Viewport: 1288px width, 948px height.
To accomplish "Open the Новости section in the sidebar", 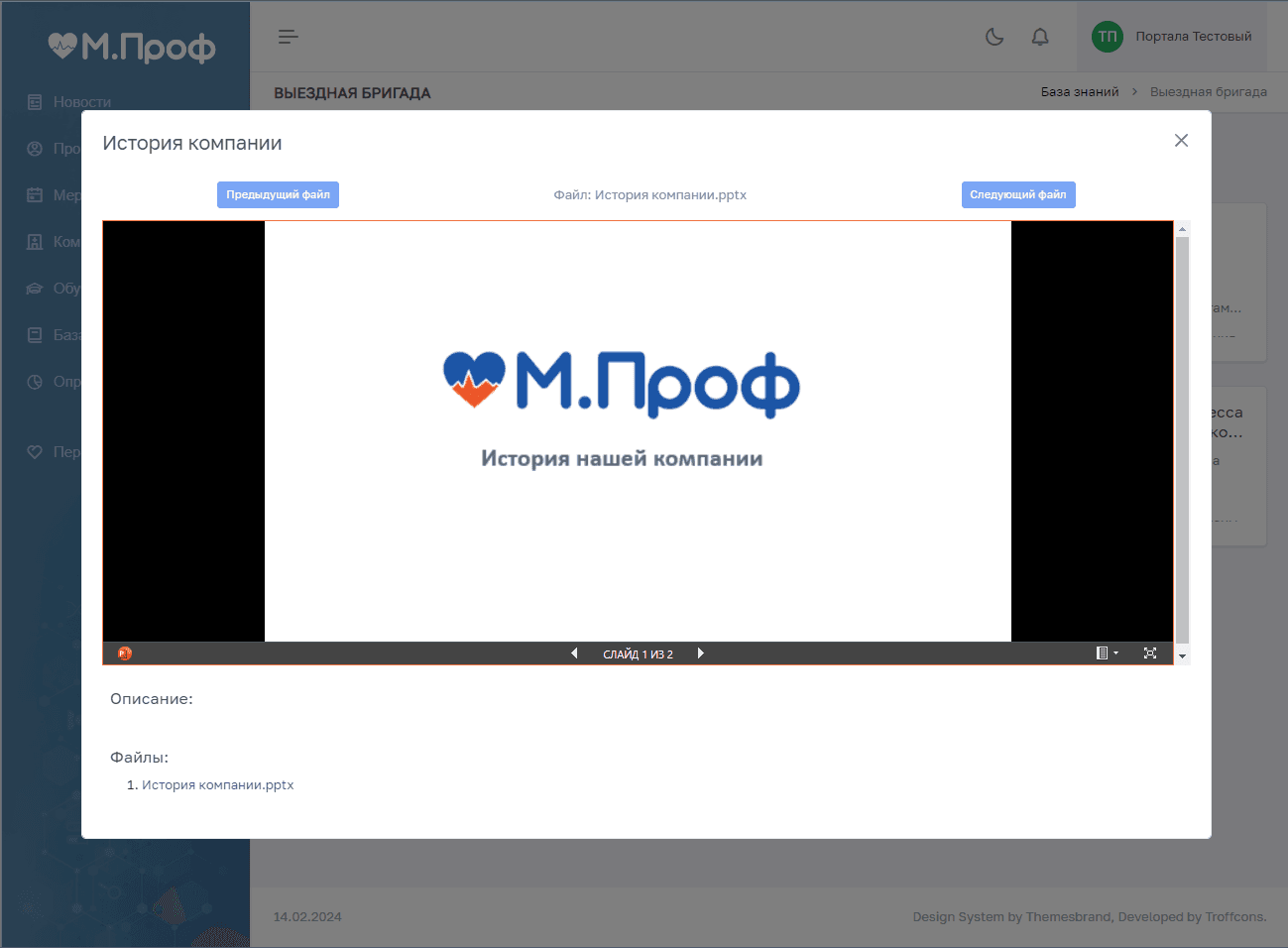I will point(36,101).
